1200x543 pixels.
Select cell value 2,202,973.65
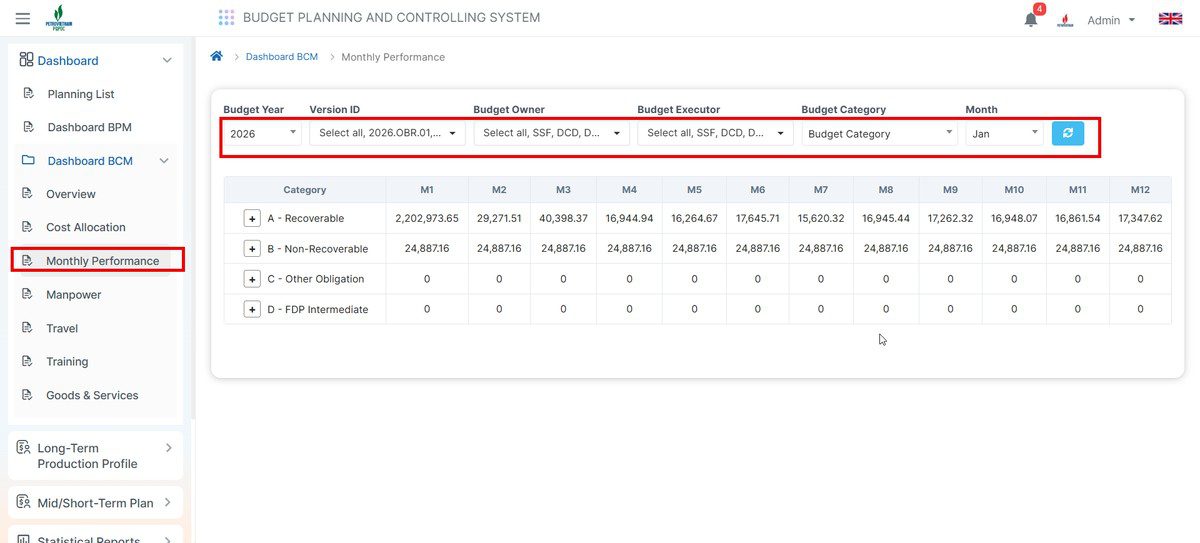tap(427, 218)
